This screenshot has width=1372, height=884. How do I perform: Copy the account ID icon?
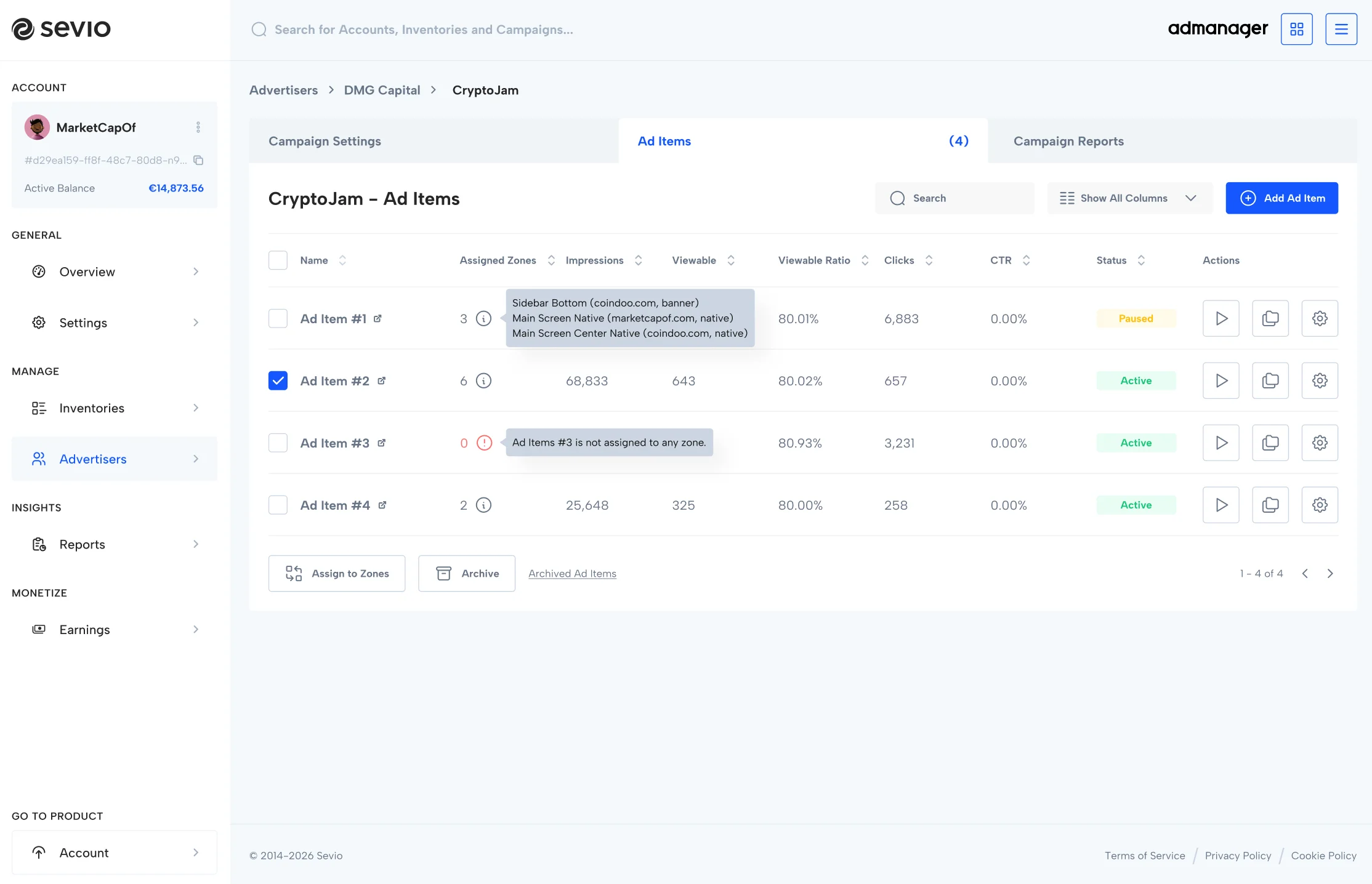pos(198,160)
